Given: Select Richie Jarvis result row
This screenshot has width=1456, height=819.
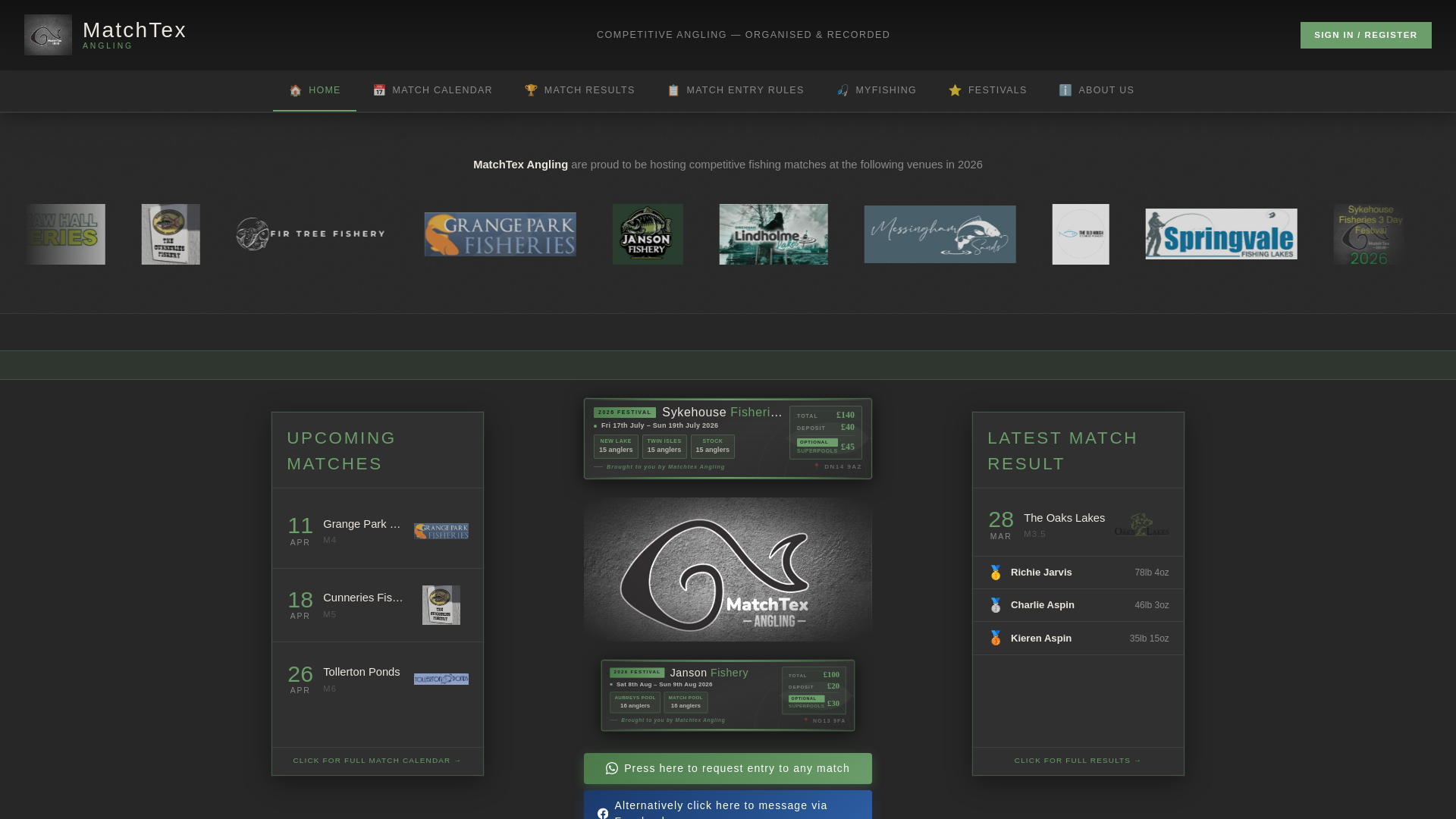Looking at the screenshot, I should 1078,573.
